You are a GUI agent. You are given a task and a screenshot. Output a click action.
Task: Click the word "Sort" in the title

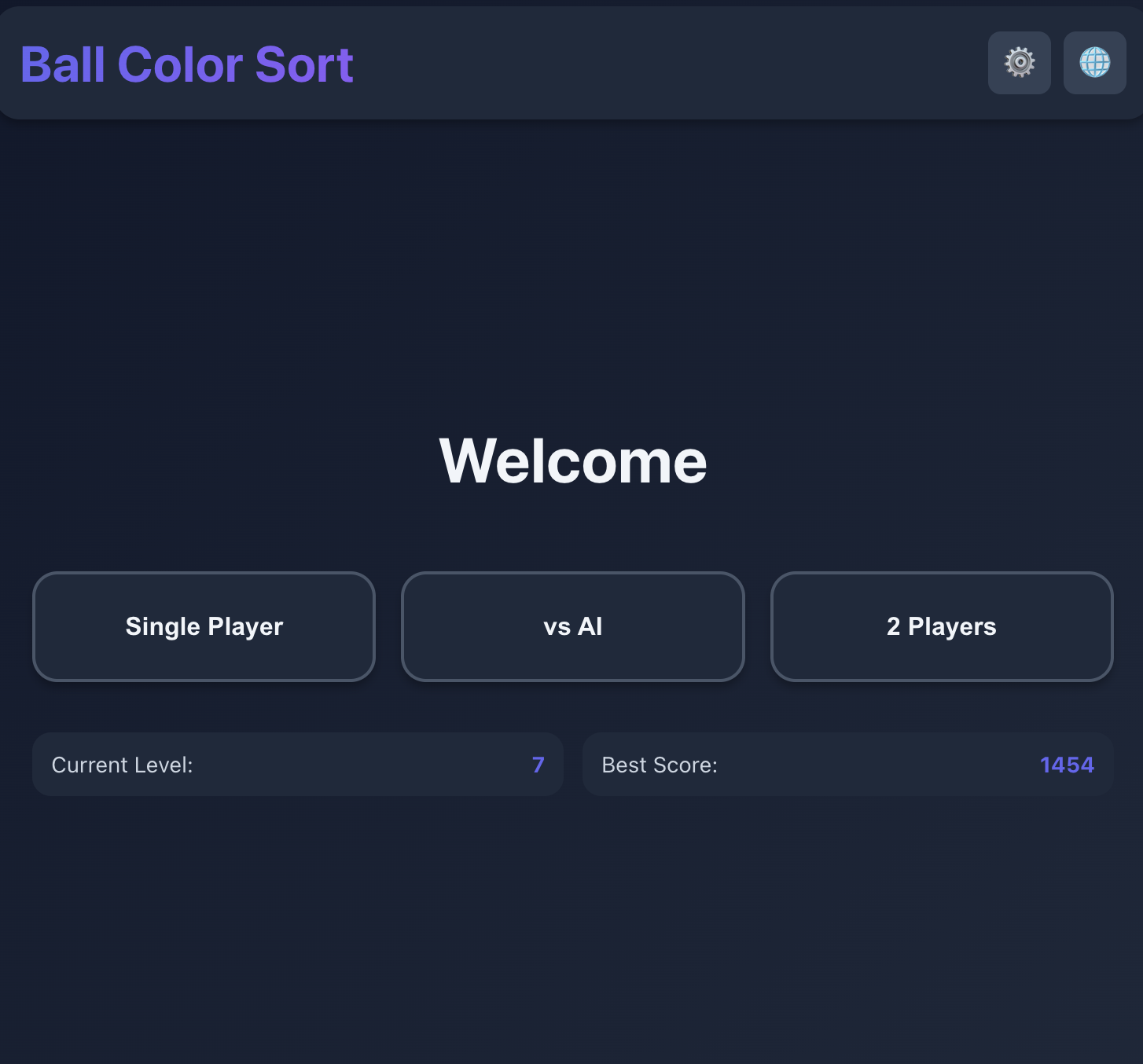pos(304,64)
